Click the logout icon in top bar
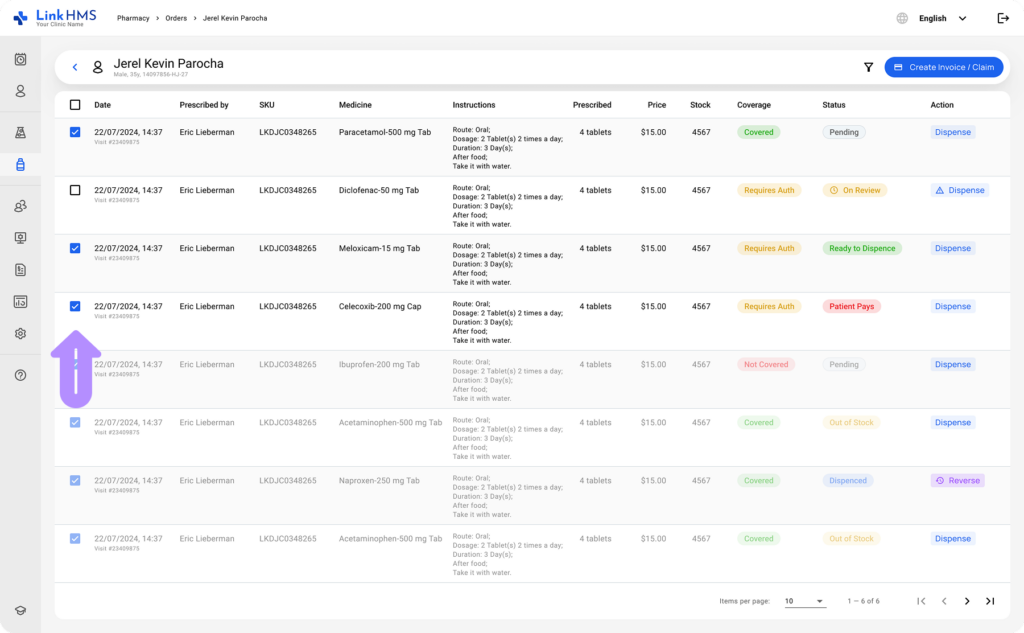This screenshot has height=633, width=1024. [1003, 18]
